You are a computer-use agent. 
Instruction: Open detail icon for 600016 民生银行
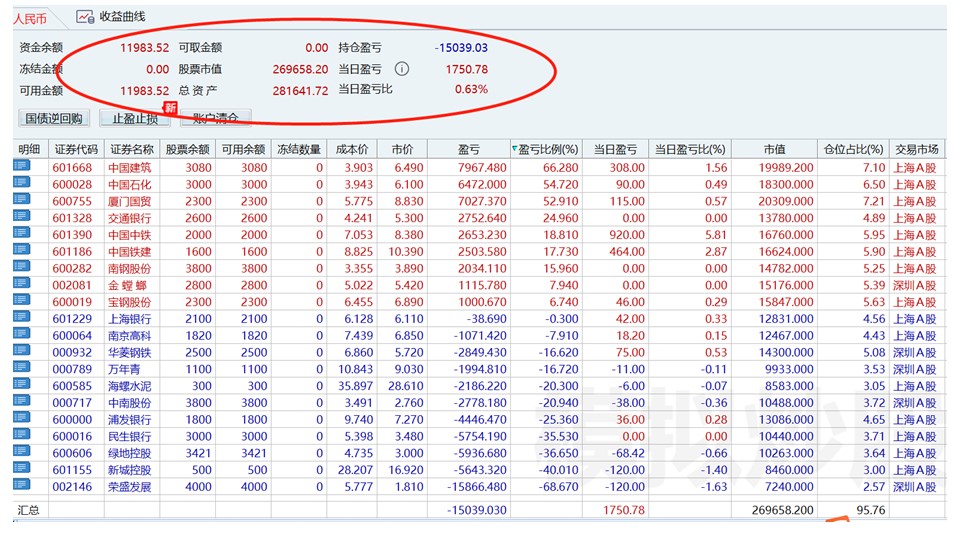(21, 435)
